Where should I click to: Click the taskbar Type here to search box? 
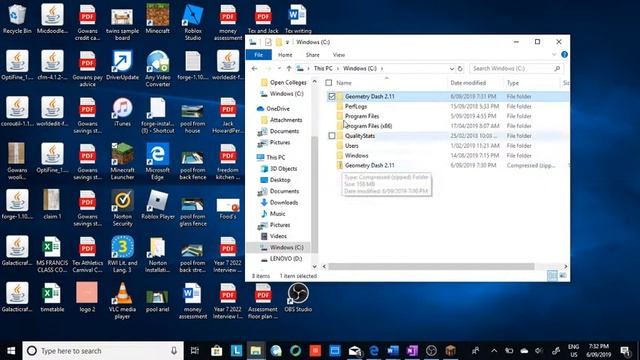pyautogui.click(x=103, y=351)
